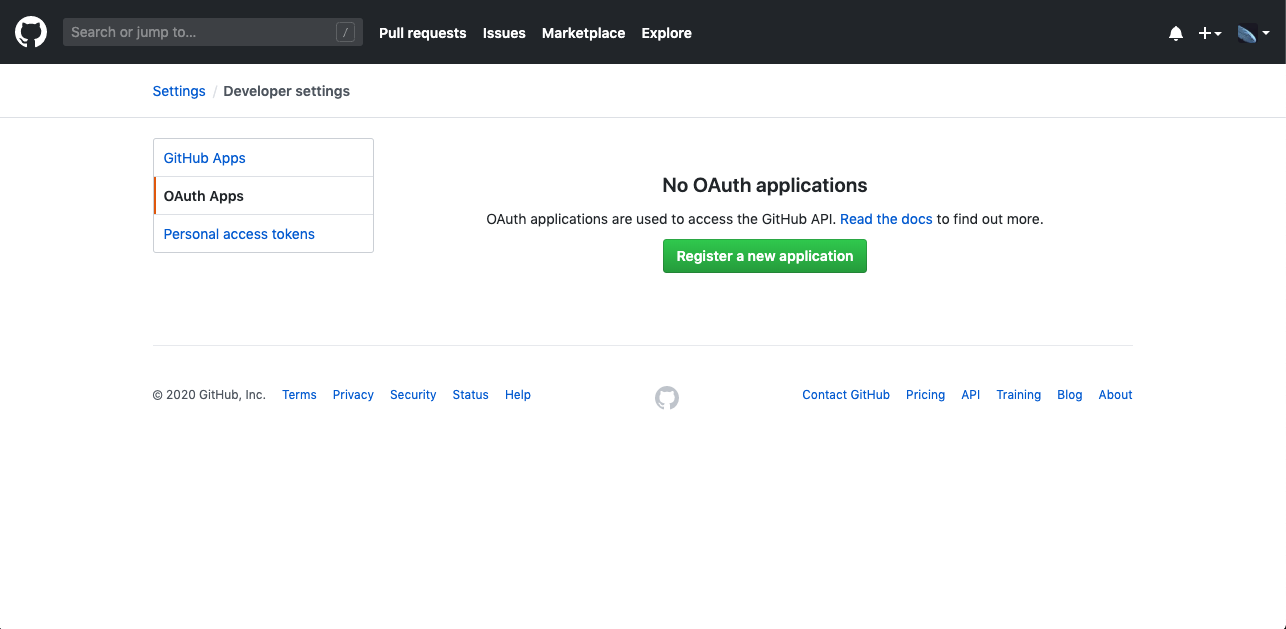Open the Privacy footer link
Screen dimensions: 1286x629
pyautogui.click(x=353, y=395)
